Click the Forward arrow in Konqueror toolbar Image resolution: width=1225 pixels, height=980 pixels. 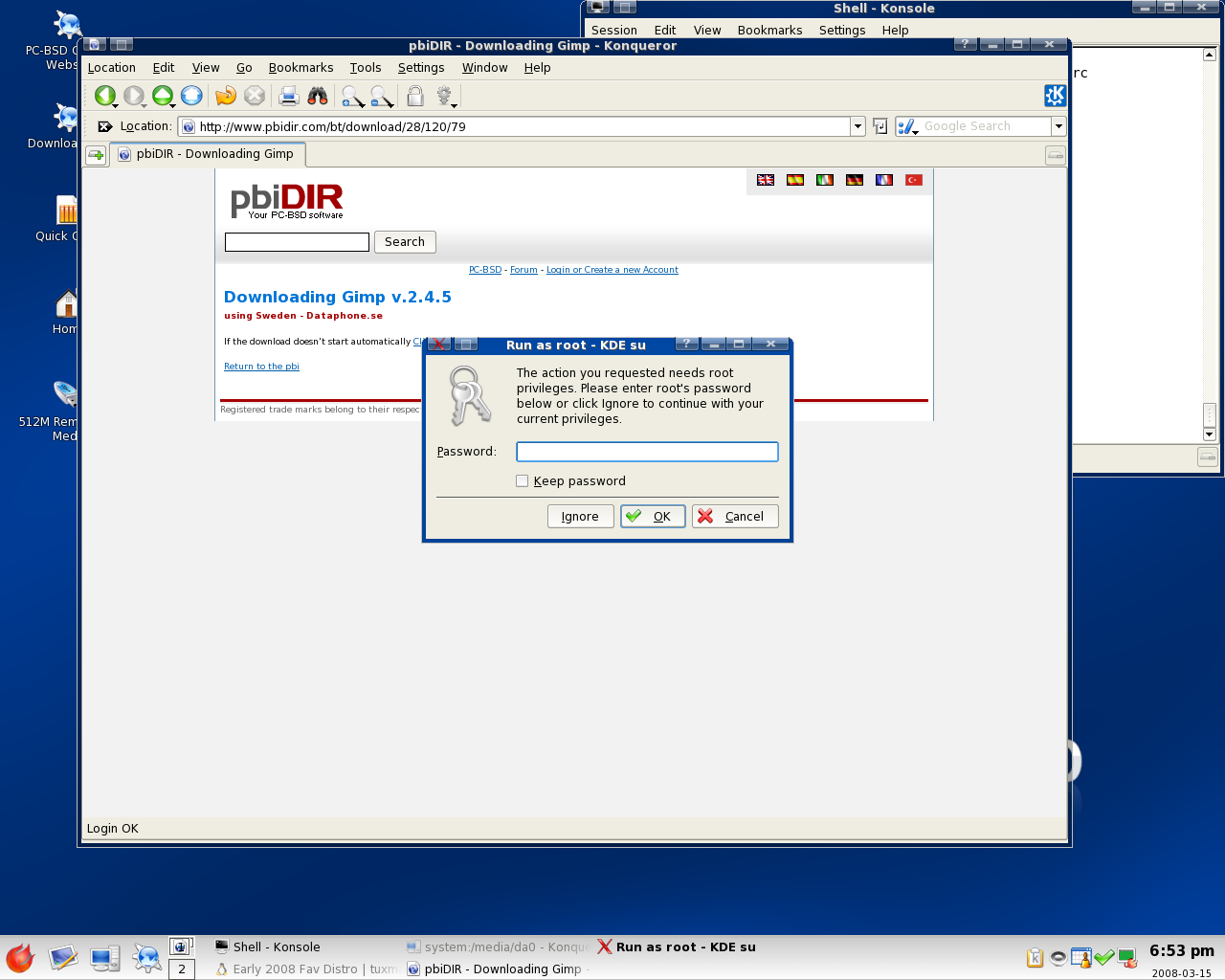point(134,96)
